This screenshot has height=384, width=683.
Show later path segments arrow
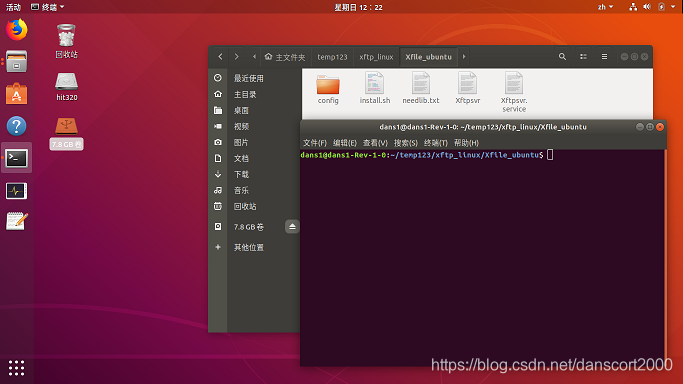click(x=464, y=57)
